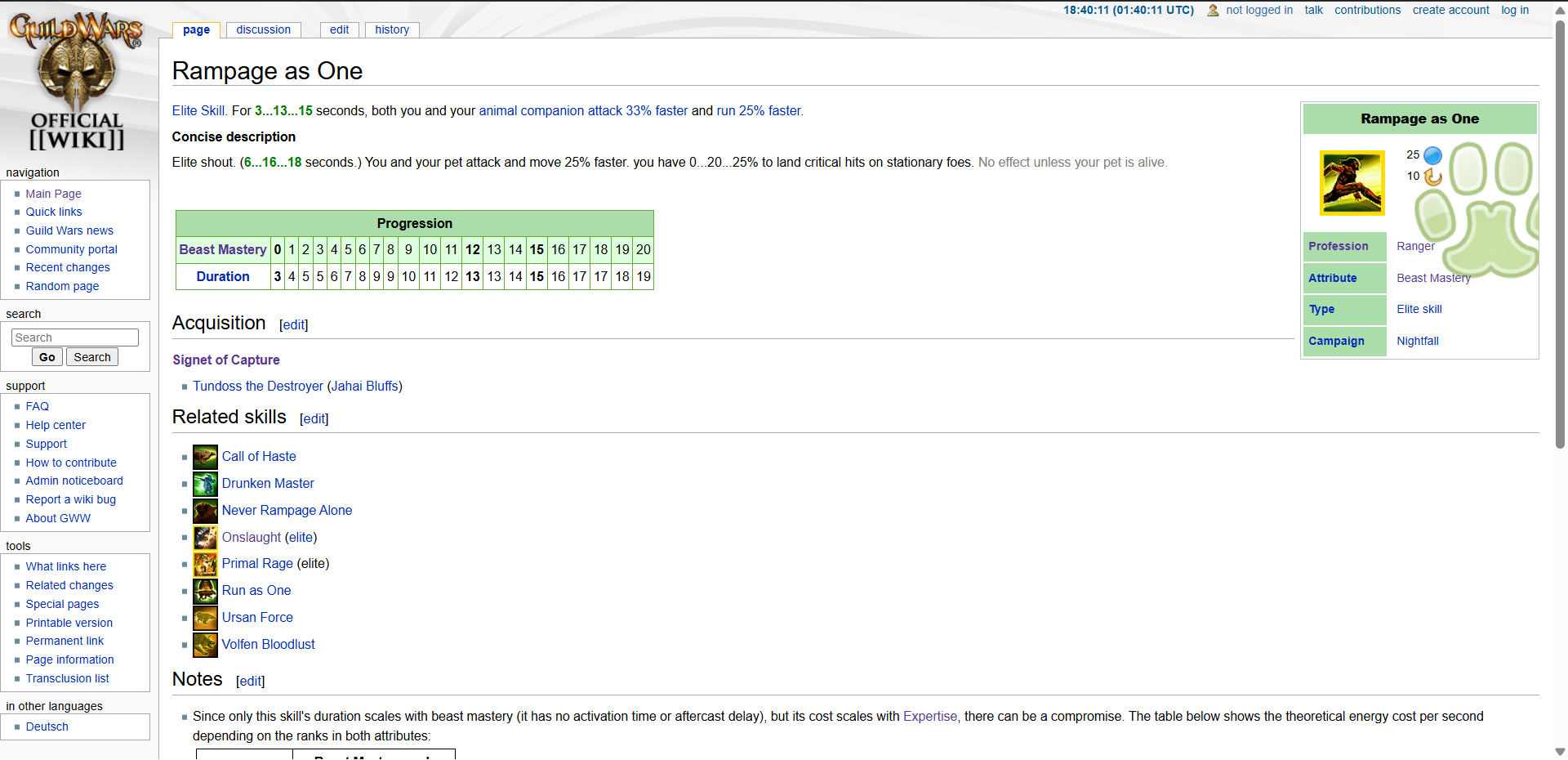1568x760 pixels.
Task: Open the Rampage as One skill icon image
Action: point(1352,182)
